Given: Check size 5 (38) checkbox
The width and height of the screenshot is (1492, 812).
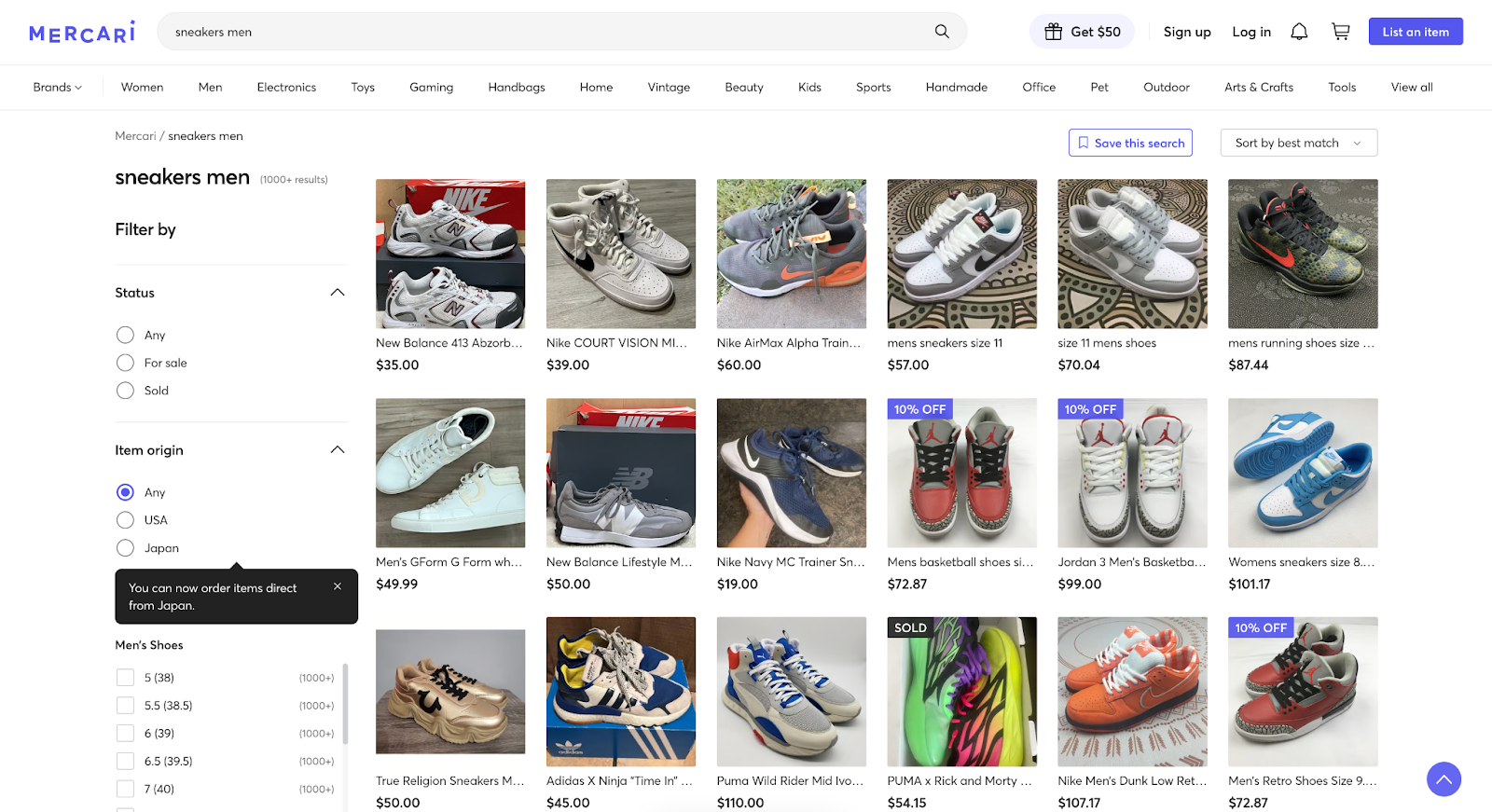Looking at the screenshot, I should tap(125, 678).
